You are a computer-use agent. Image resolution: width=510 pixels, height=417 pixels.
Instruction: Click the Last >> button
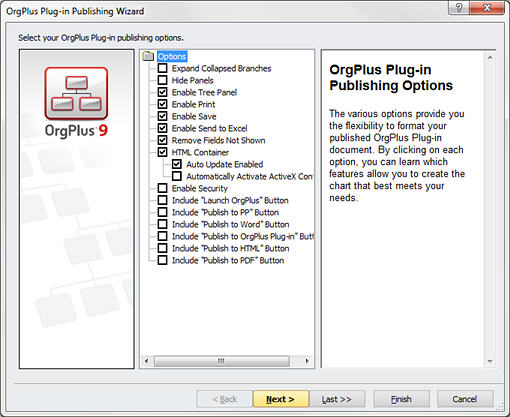337,399
